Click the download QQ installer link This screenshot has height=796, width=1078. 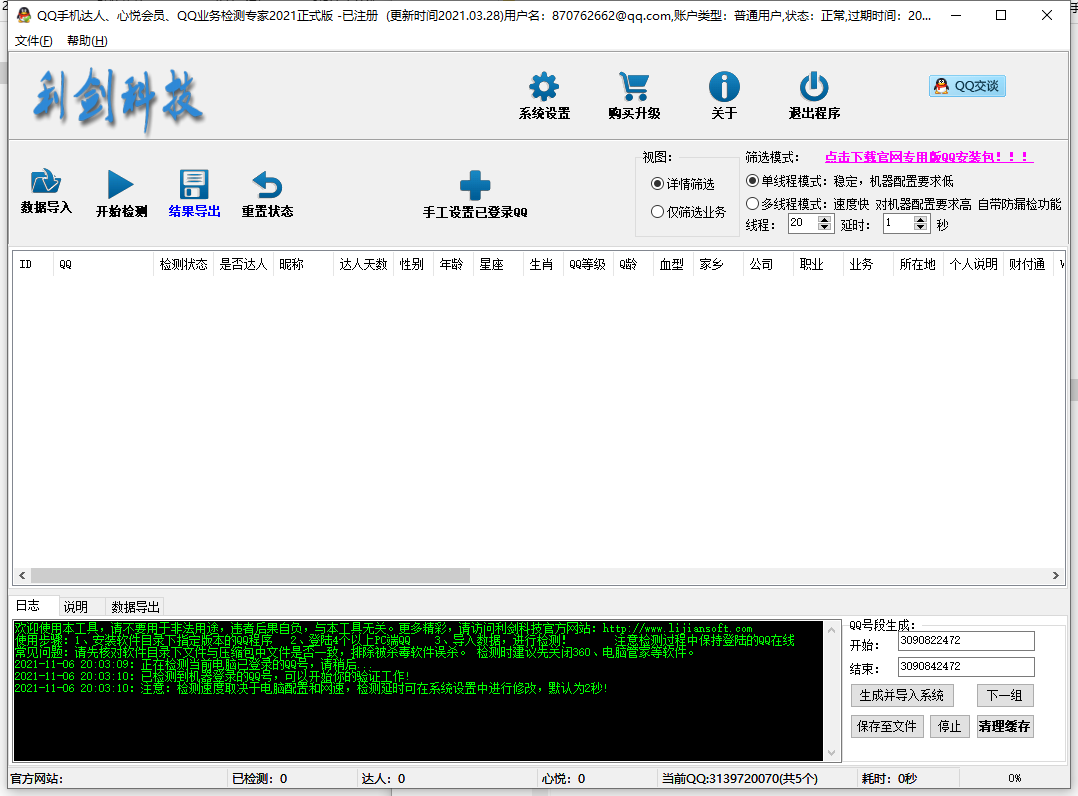tap(928, 157)
